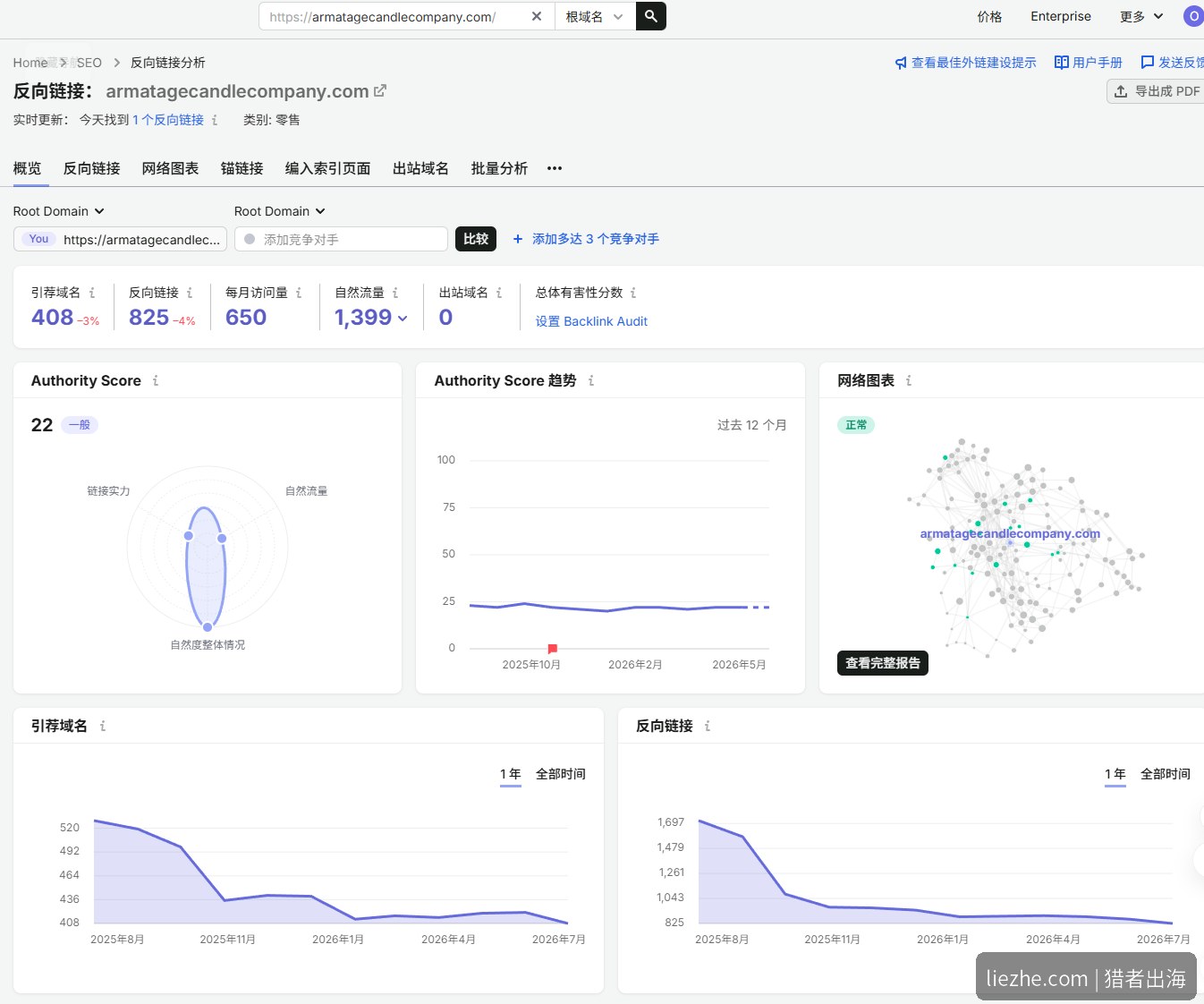
Task: Click the Authority Score radar chart
Action: (x=208, y=548)
